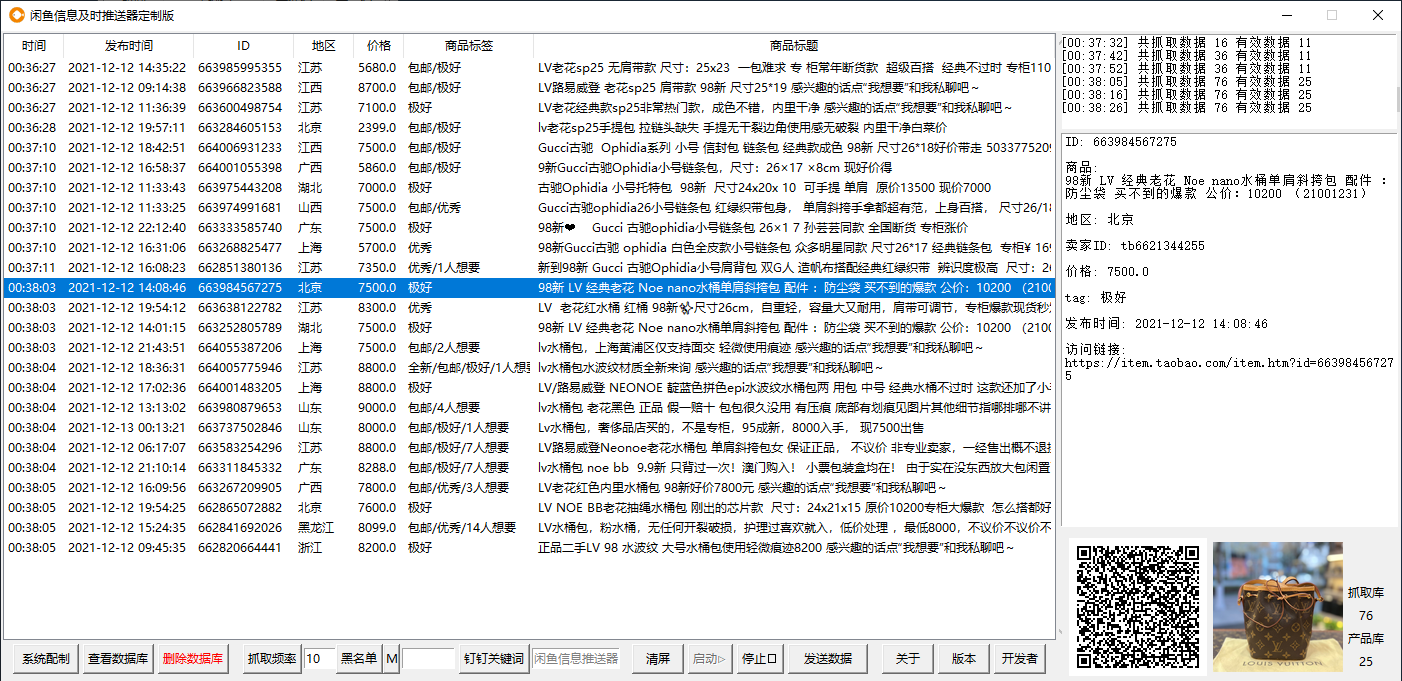Click the 钉钉关键词 button
Image resolution: width=1402 pixels, height=681 pixels.
[x=493, y=659]
